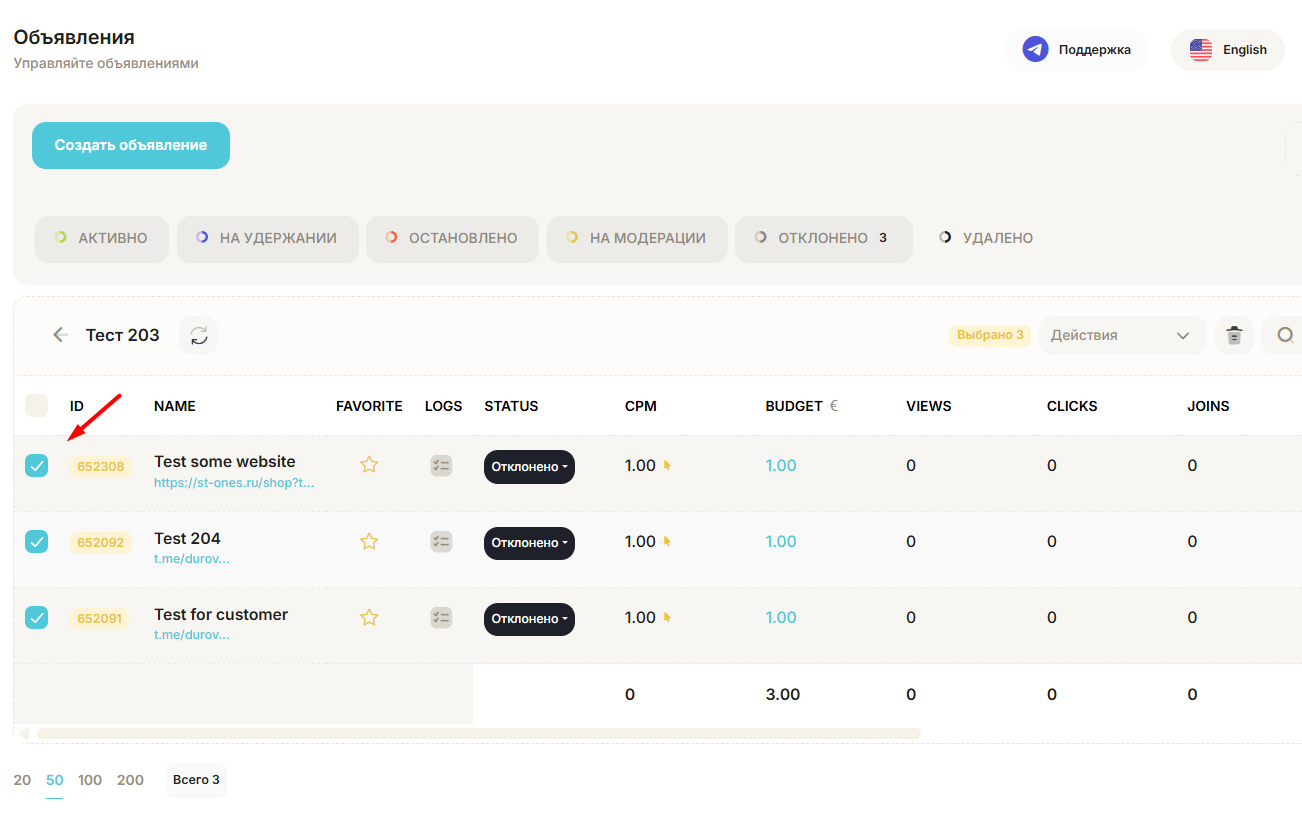Open the English language selector
1302x819 pixels.
tap(1227, 50)
